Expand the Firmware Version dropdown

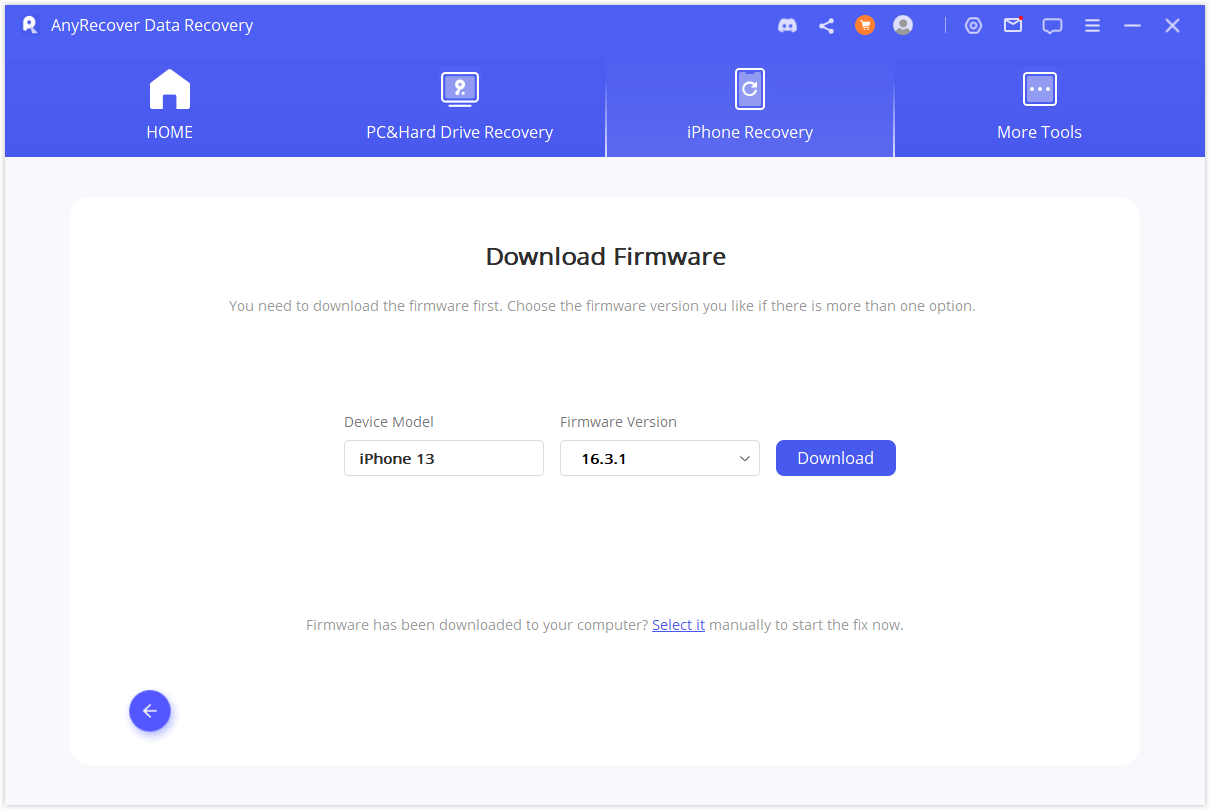coord(744,457)
